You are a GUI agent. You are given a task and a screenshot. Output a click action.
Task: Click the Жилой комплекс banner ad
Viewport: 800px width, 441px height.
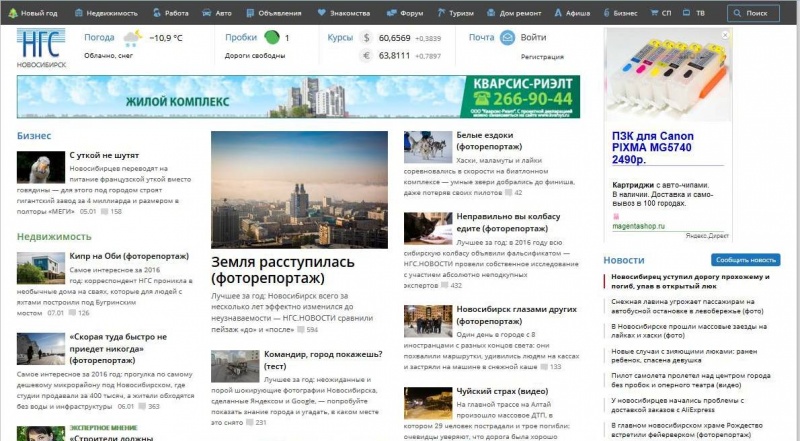pyautogui.click(x=299, y=97)
